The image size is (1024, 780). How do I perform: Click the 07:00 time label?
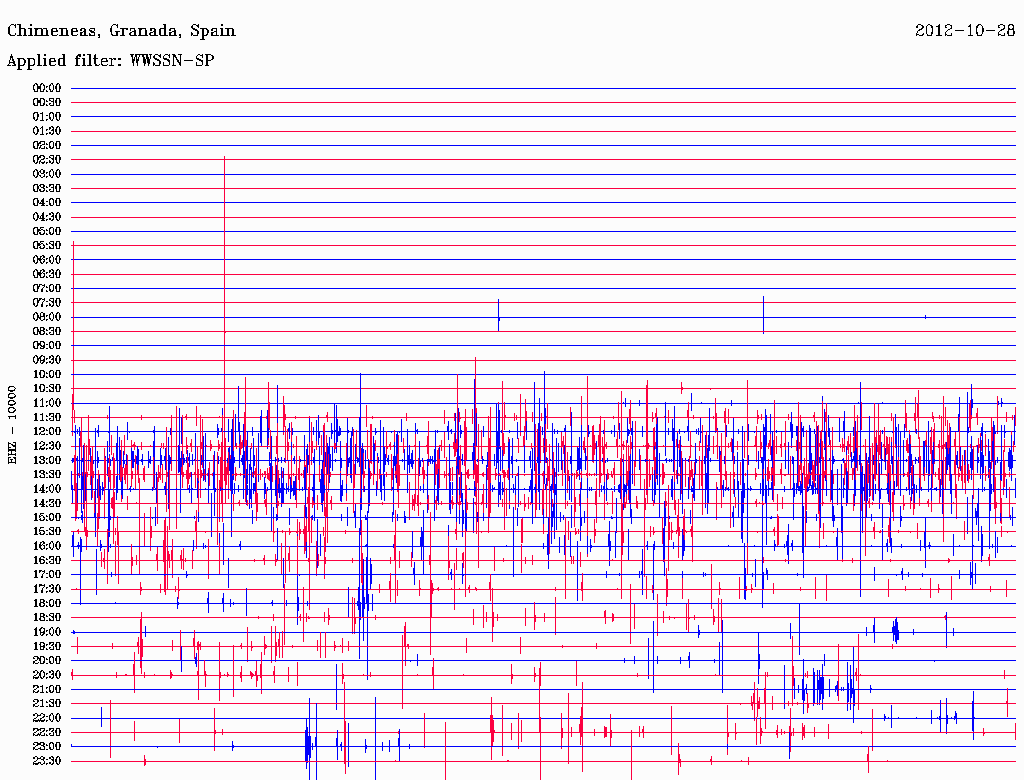coord(47,288)
